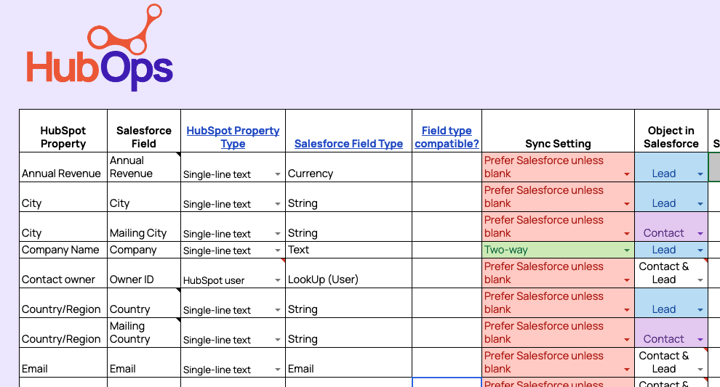Click the blue-outlined selected cell below Email row
The image size is (720, 387).
447,382
